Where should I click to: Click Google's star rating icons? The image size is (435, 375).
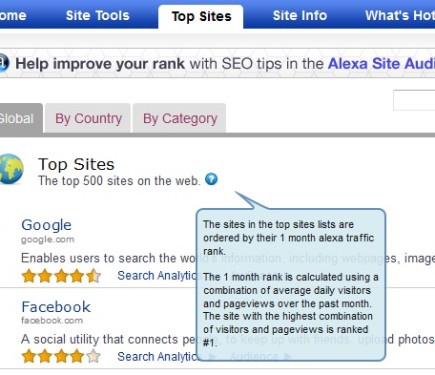[x=61, y=276]
